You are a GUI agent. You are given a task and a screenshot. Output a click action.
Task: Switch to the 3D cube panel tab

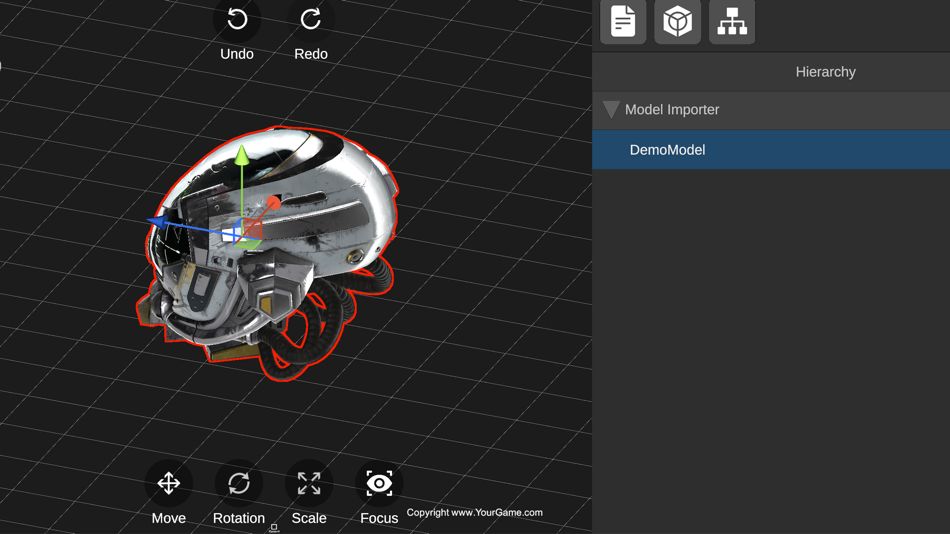(x=677, y=22)
